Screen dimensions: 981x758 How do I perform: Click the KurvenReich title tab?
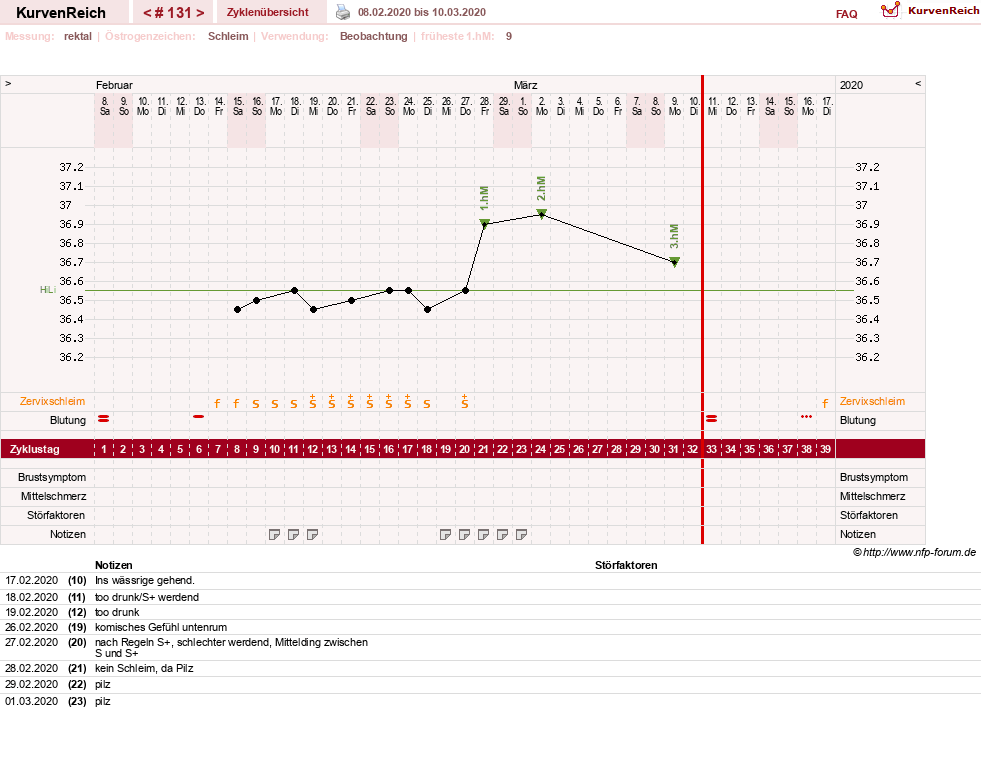61,13
